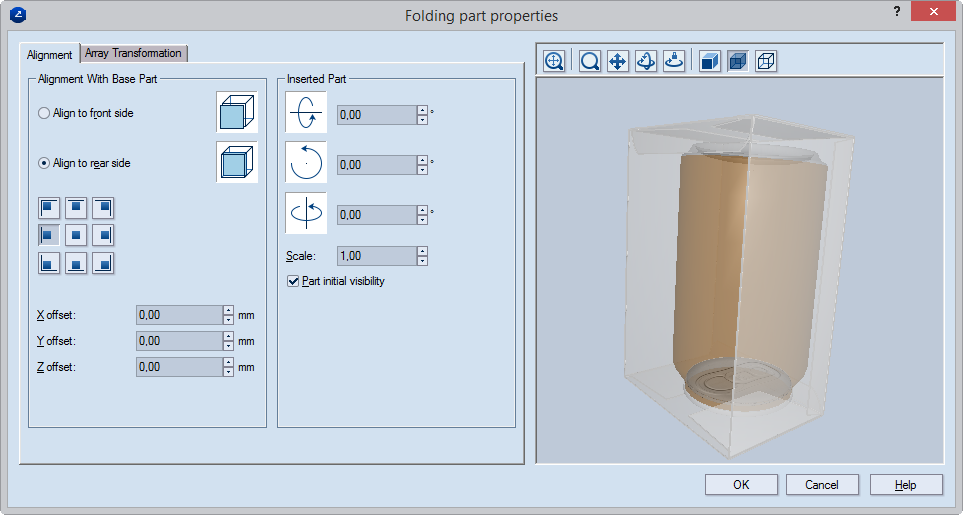Click the zoom to fit icon
The image size is (963, 515).
[x=554, y=61]
